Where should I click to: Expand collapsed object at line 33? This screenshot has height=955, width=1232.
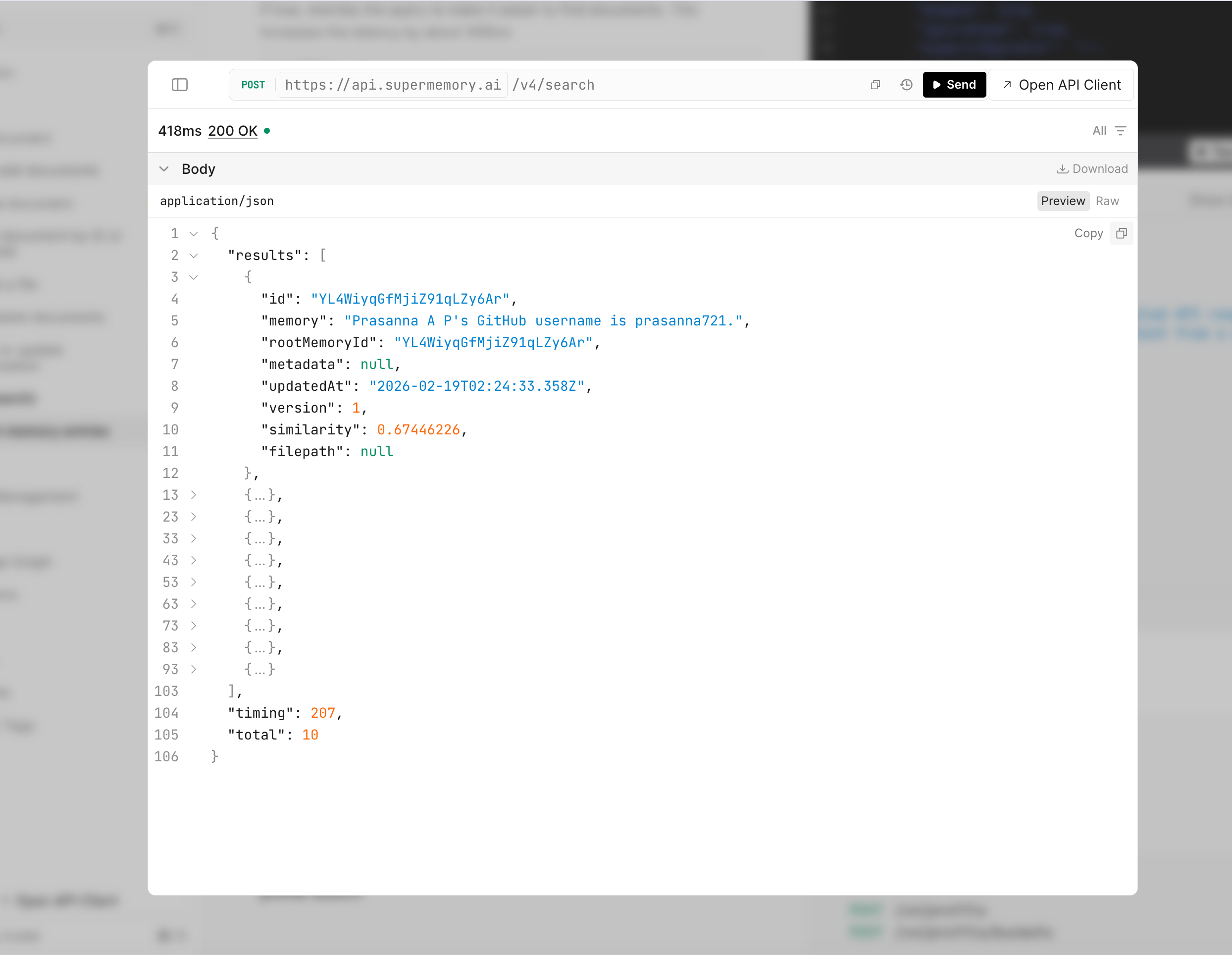(194, 538)
